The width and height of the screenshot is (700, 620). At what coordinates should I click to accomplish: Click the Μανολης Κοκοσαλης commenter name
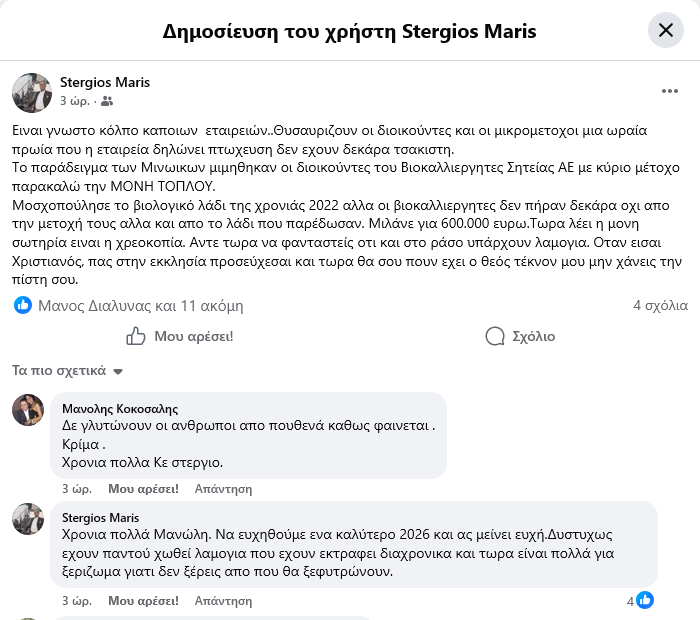click(120, 408)
